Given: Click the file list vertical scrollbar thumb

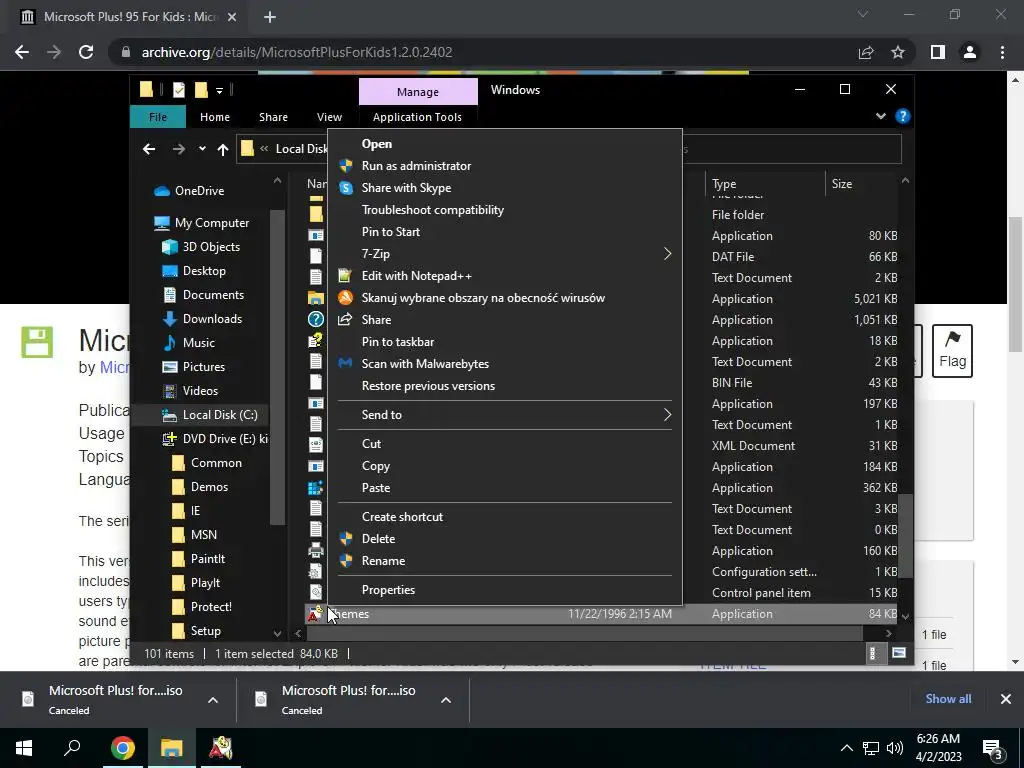Looking at the screenshot, I should (904, 536).
